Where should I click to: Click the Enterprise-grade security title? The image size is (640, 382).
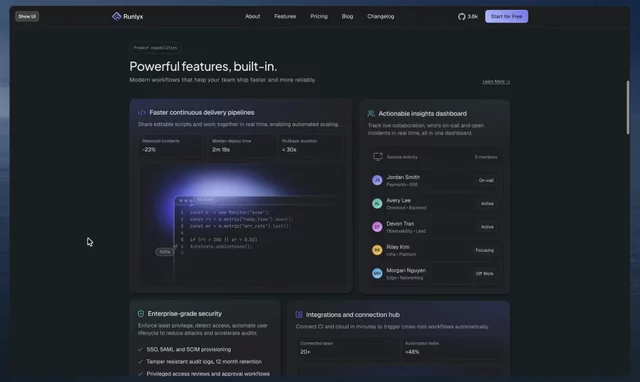pyautogui.click(x=184, y=313)
